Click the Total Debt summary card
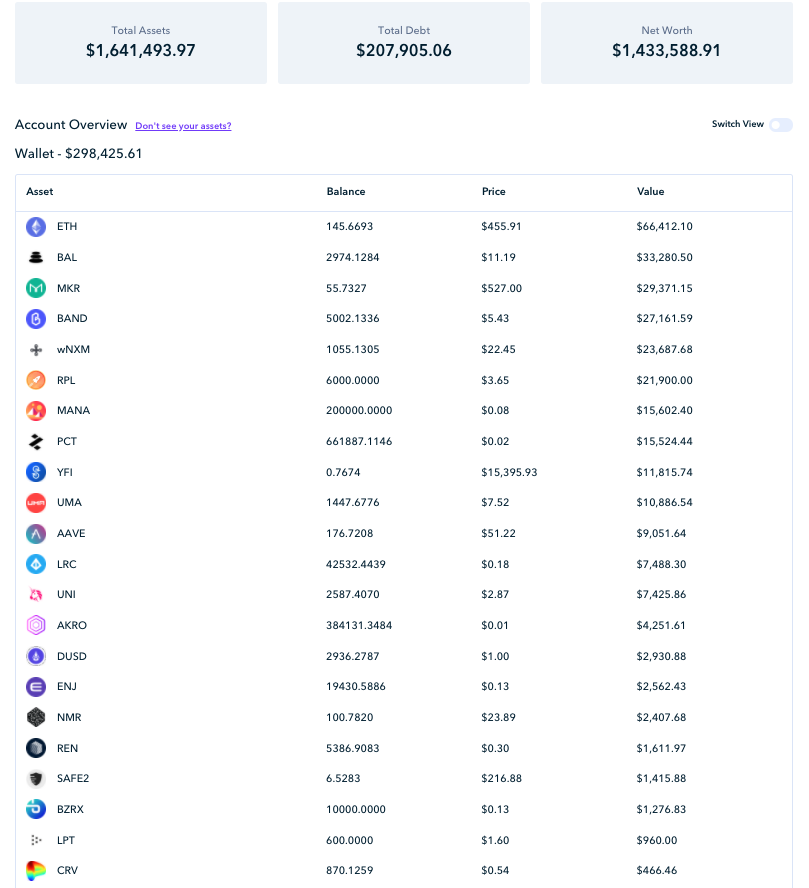This screenshot has height=888, width=809. (x=404, y=42)
